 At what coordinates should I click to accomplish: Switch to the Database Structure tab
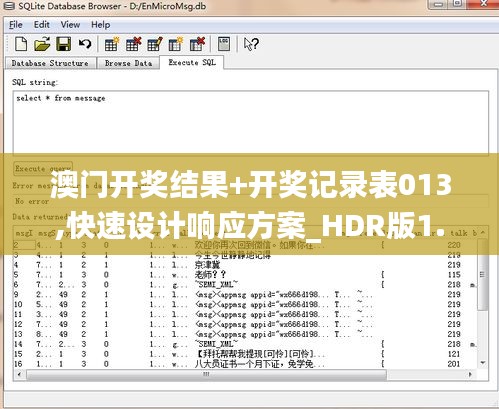50,63
